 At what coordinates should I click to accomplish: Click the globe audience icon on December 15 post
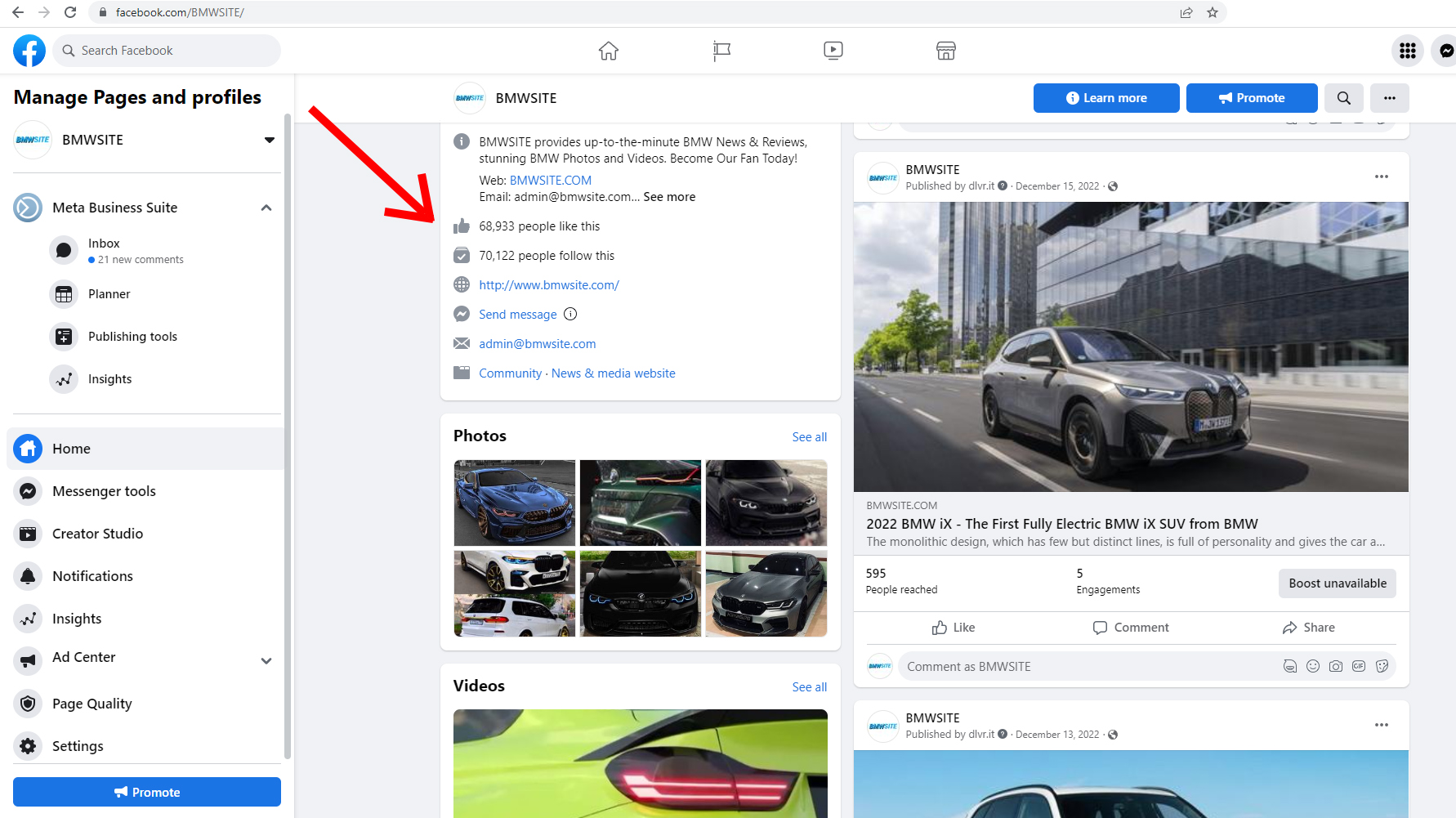click(1113, 186)
